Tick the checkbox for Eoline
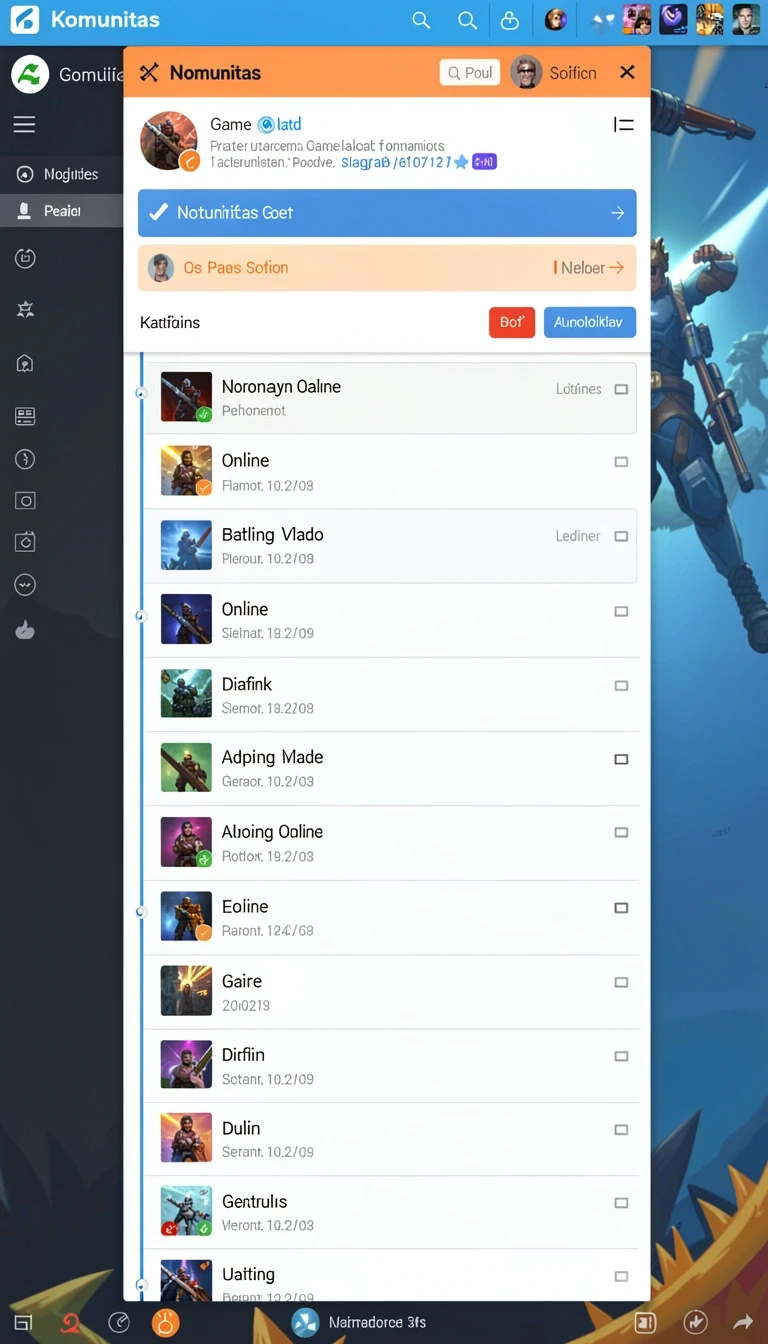768x1344 pixels. pos(621,908)
